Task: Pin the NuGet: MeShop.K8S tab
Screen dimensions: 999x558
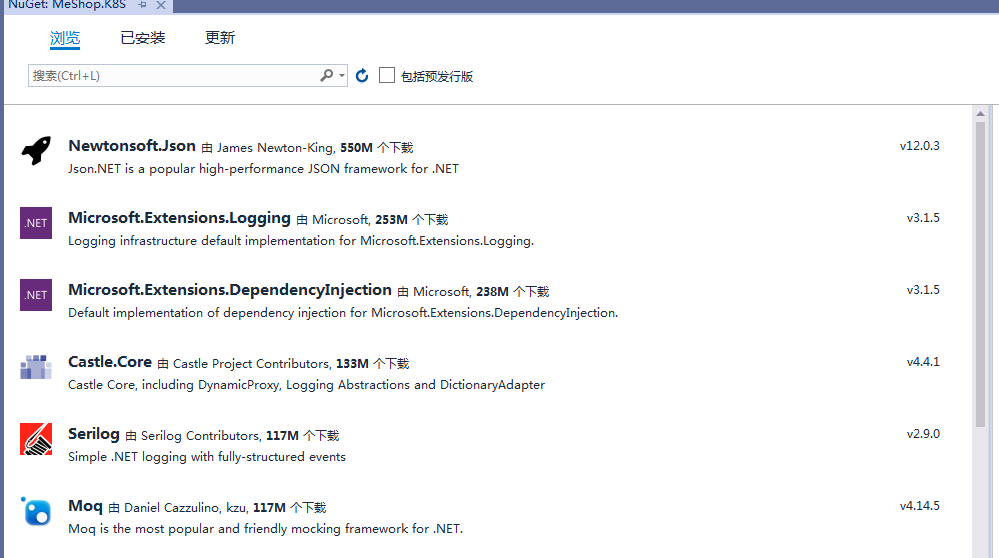Action: (x=142, y=5)
